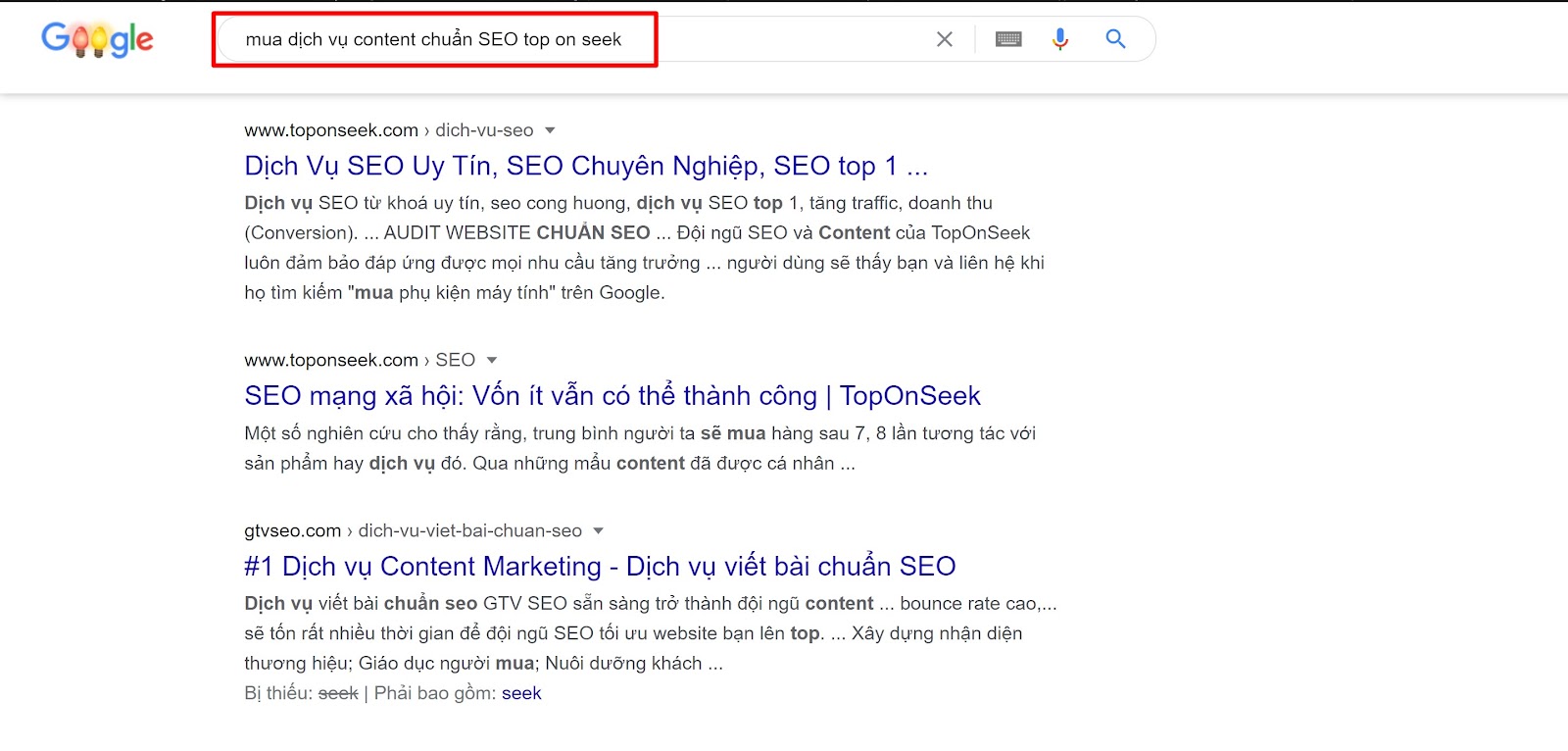
Task: Click the www.toponseek.com dich-vu-seo URL
Action: point(388,130)
